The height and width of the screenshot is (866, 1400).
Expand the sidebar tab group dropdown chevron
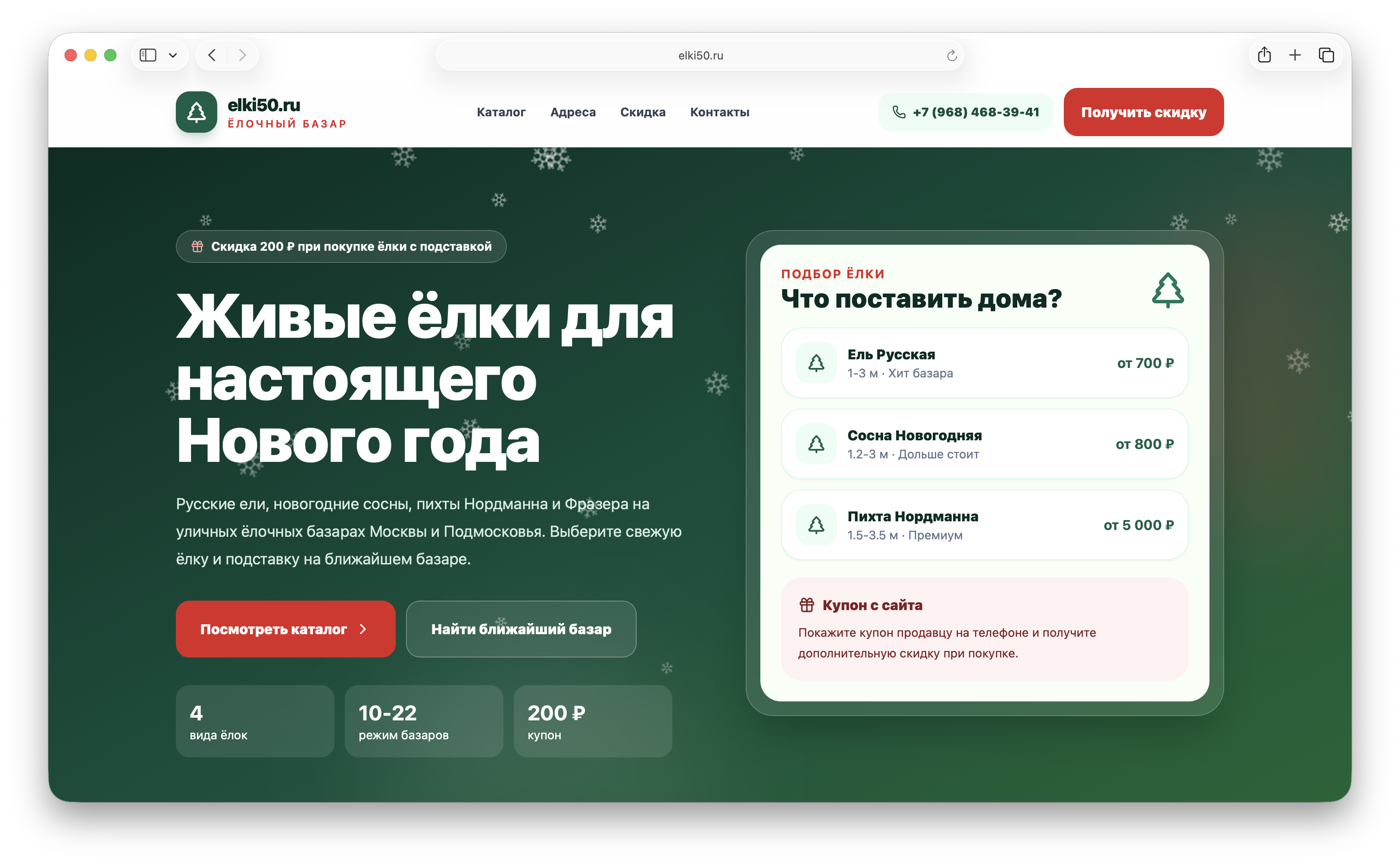click(173, 56)
